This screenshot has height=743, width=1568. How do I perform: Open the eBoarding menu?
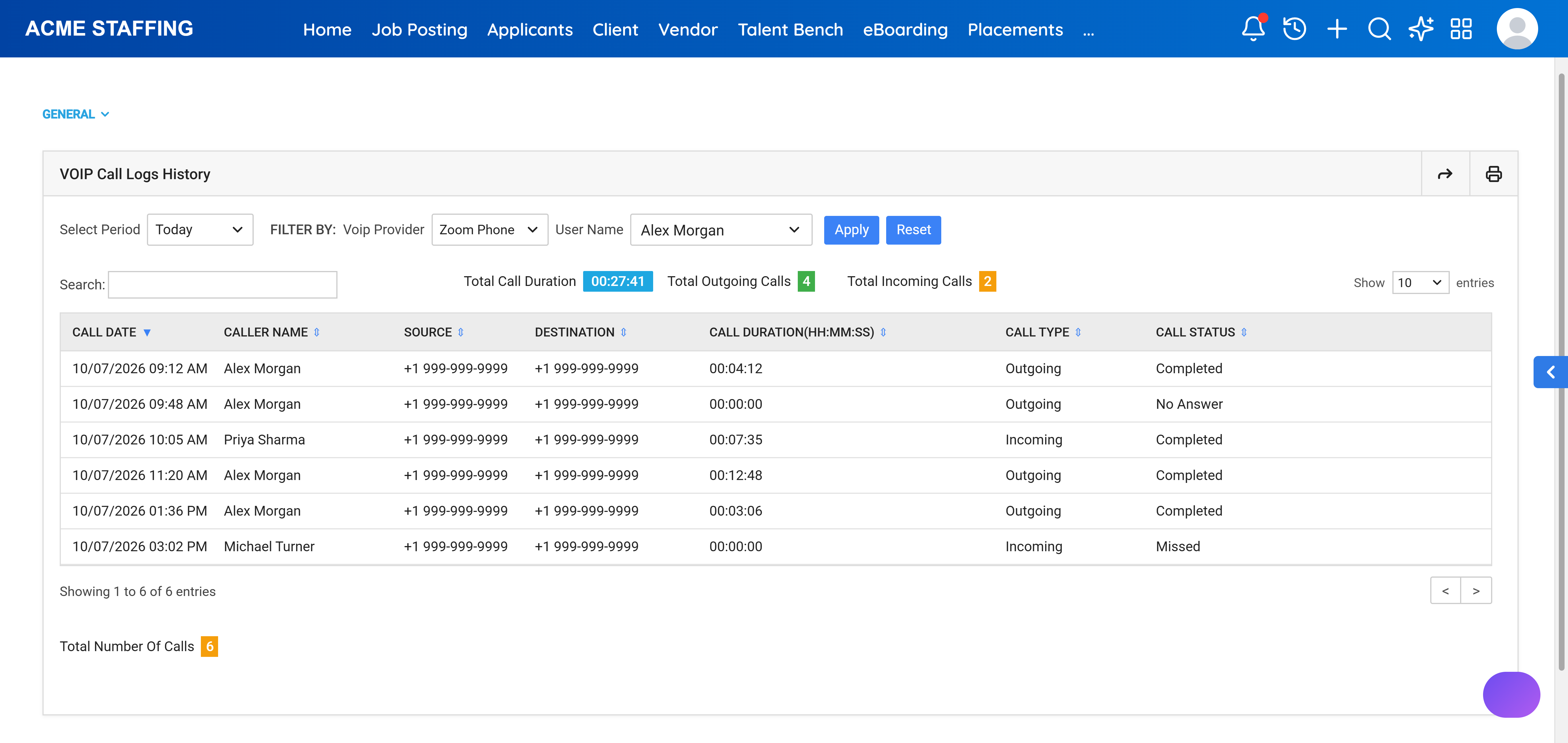click(905, 29)
